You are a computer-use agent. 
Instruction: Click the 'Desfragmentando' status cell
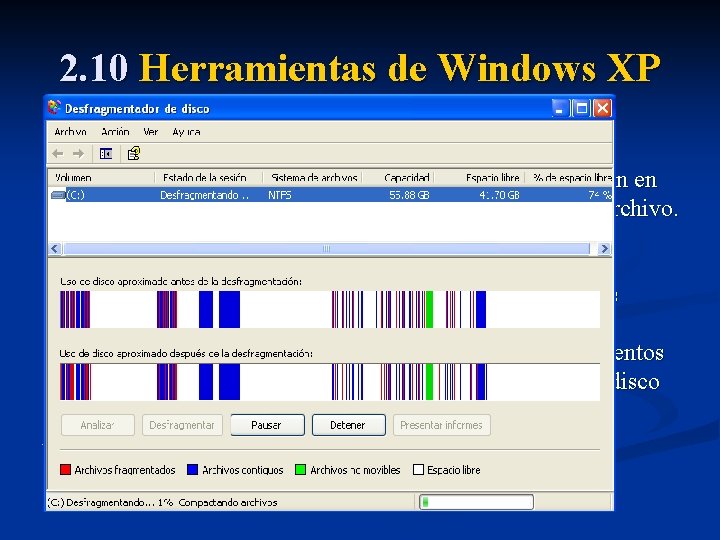[204, 195]
